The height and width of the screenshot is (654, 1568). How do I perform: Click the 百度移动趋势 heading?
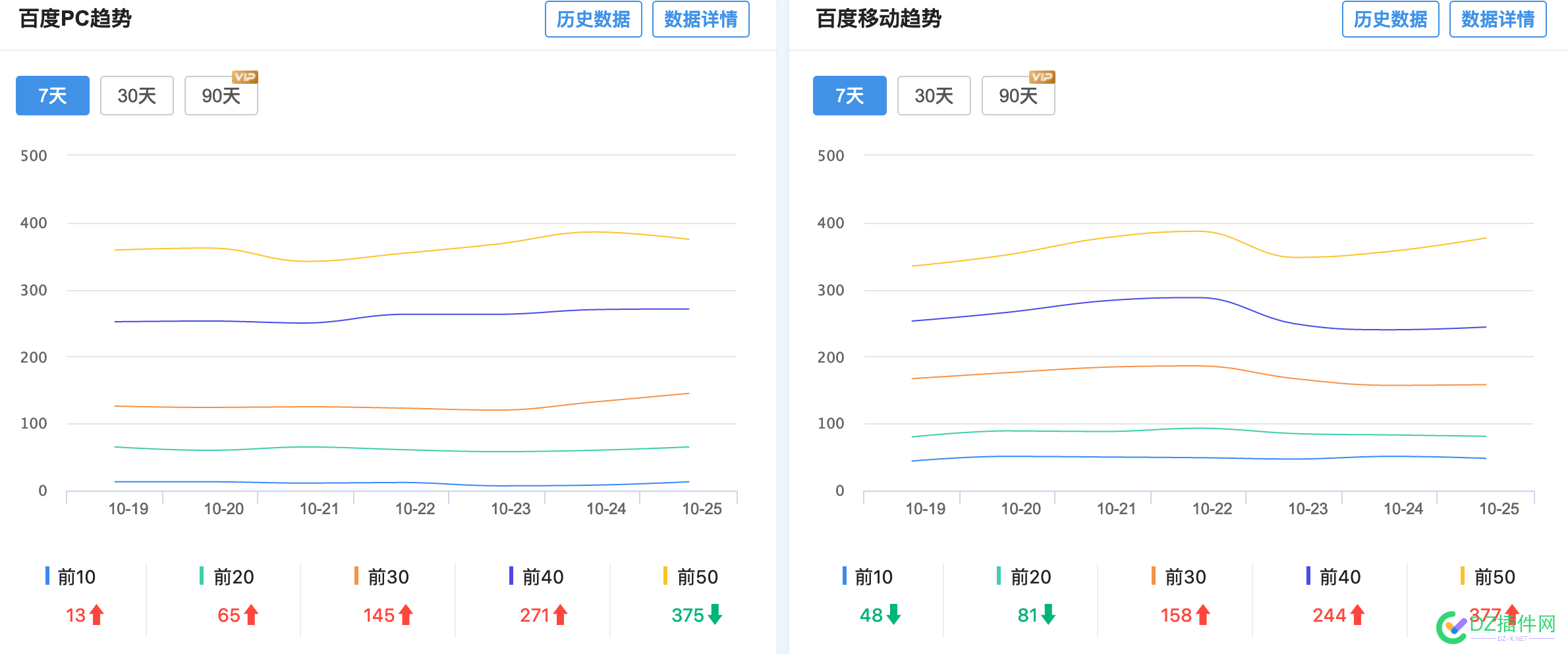[879, 18]
